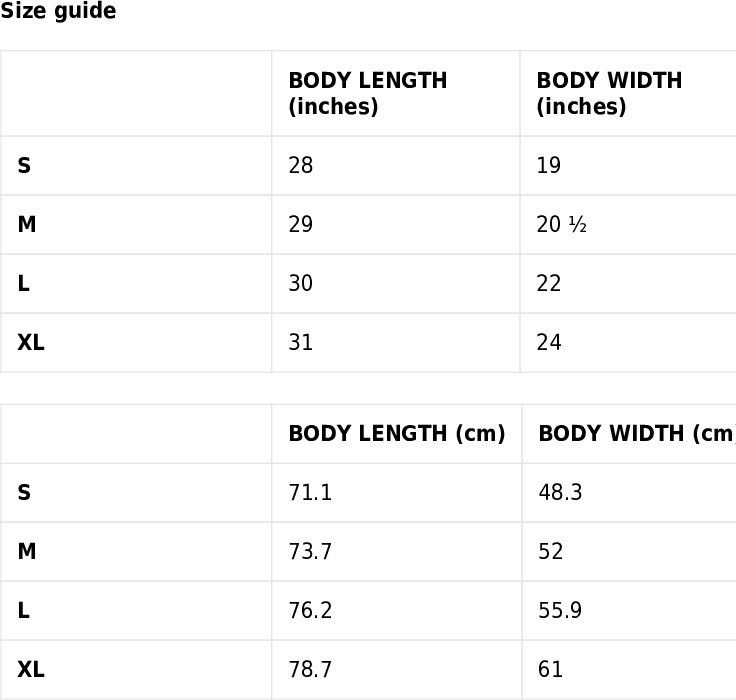Select the 19 inch body width cell
736x700 pixels.
point(549,166)
